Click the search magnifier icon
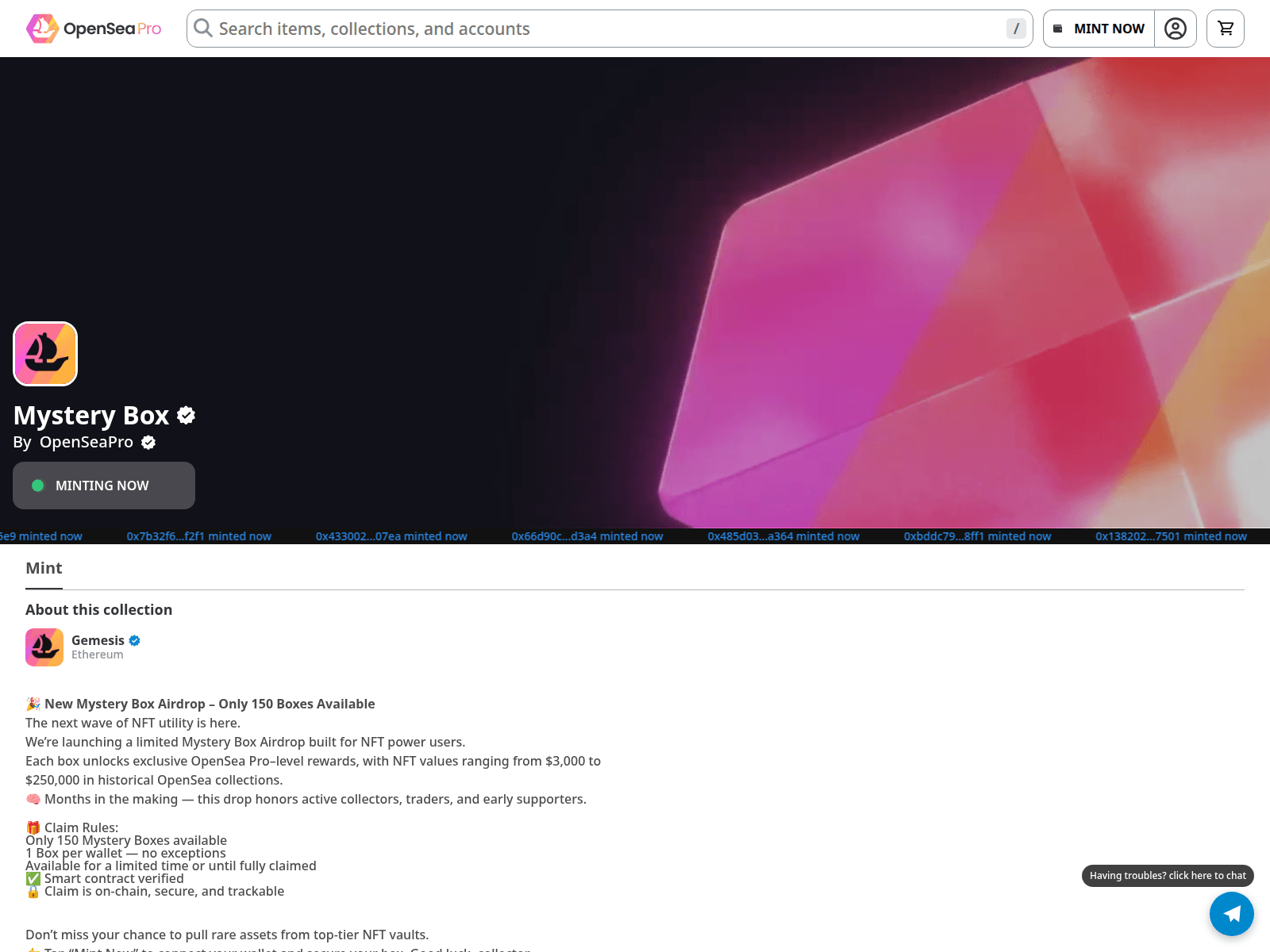 tap(203, 29)
